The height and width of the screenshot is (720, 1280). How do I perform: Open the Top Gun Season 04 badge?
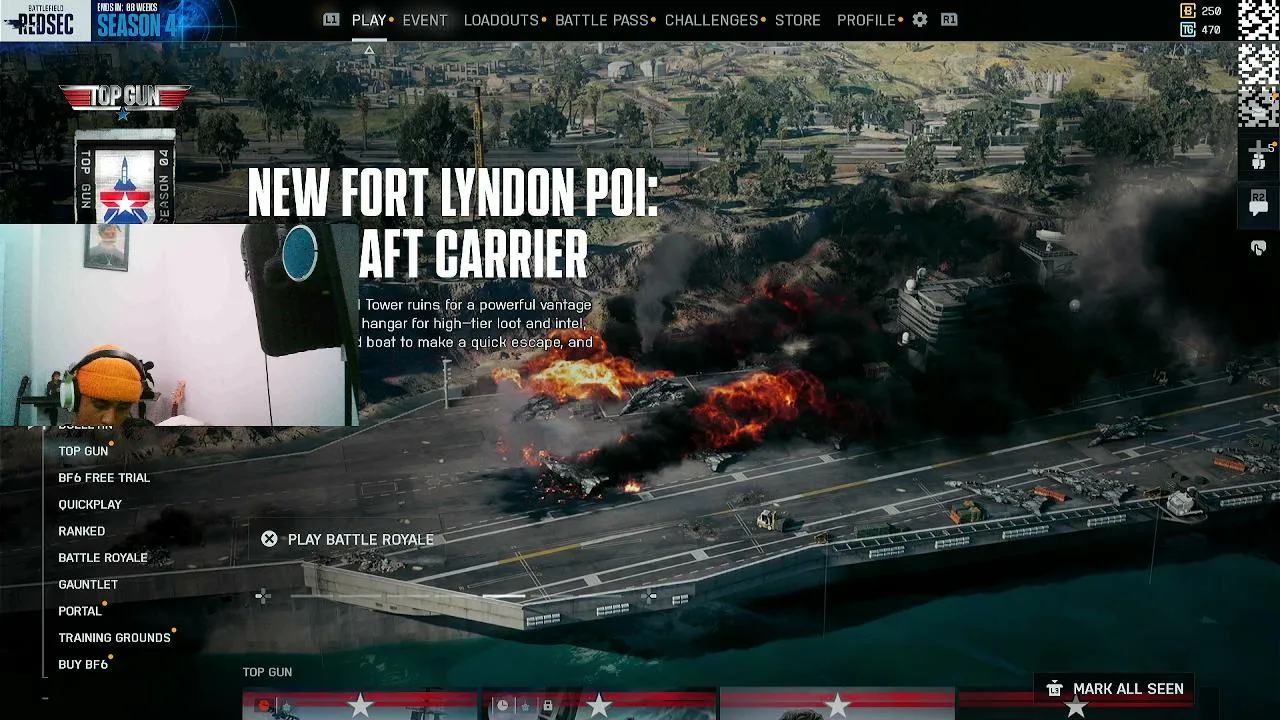tap(125, 177)
